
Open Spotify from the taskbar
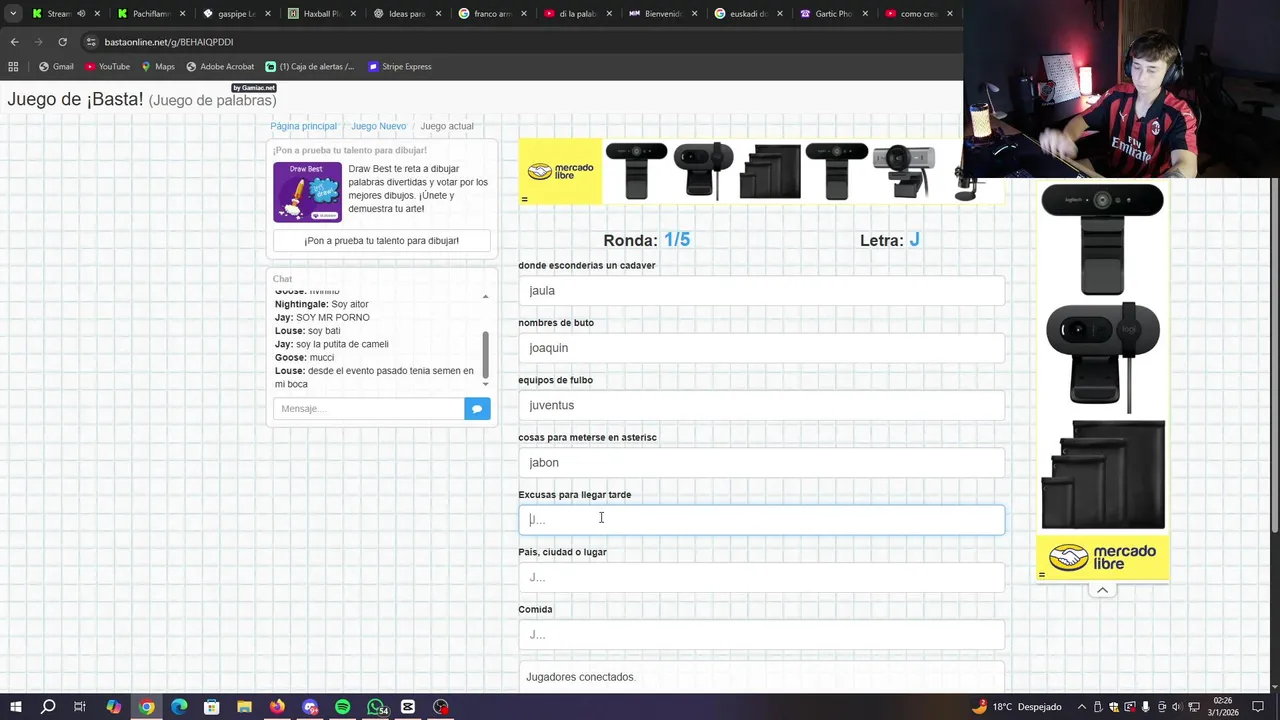click(x=342, y=707)
